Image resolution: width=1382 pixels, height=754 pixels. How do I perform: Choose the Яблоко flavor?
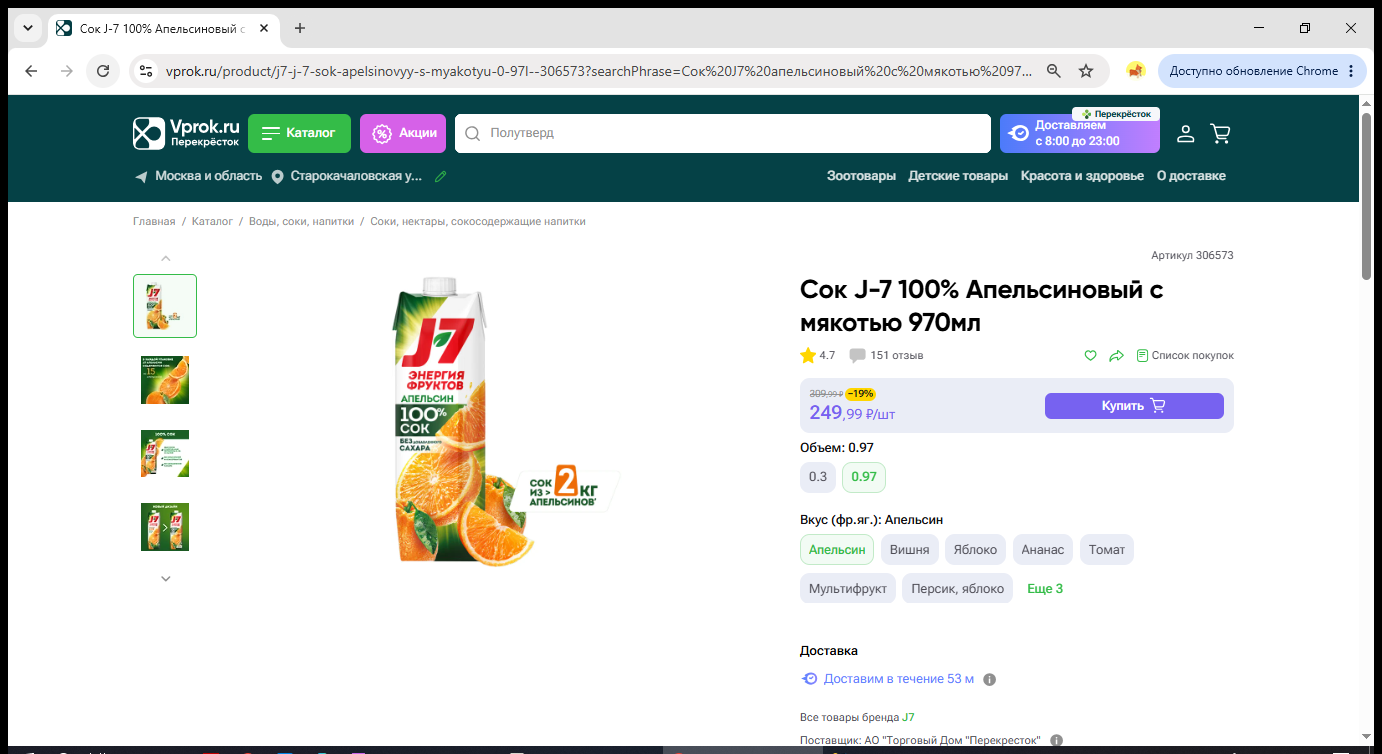pyautogui.click(x=975, y=550)
